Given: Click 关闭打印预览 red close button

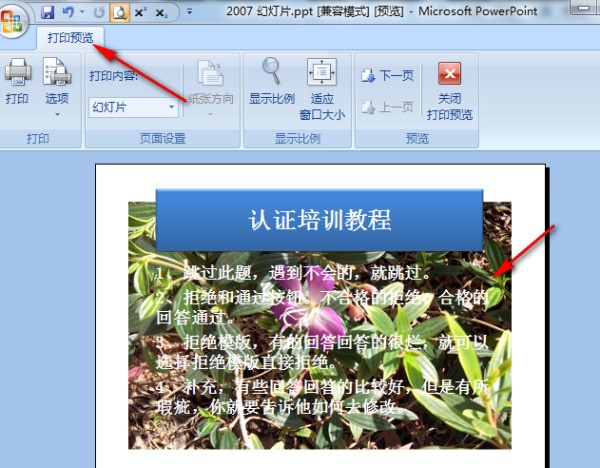Looking at the screenshot, I should (450, 91).
